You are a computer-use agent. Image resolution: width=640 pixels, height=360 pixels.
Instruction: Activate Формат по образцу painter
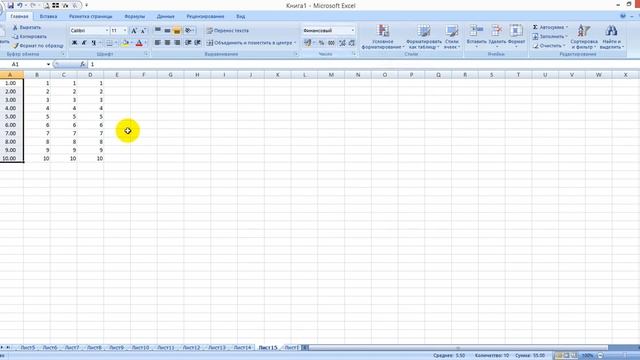pyautogui.click(x=38, y=46)
